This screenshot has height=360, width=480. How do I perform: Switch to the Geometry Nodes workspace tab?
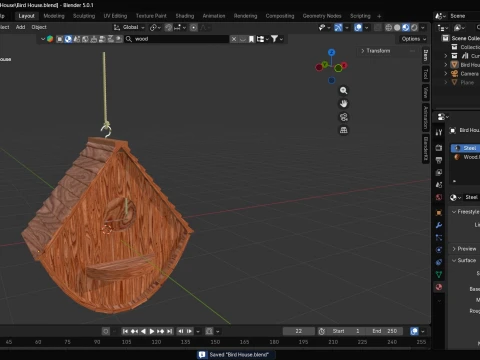tap(322, 16)
